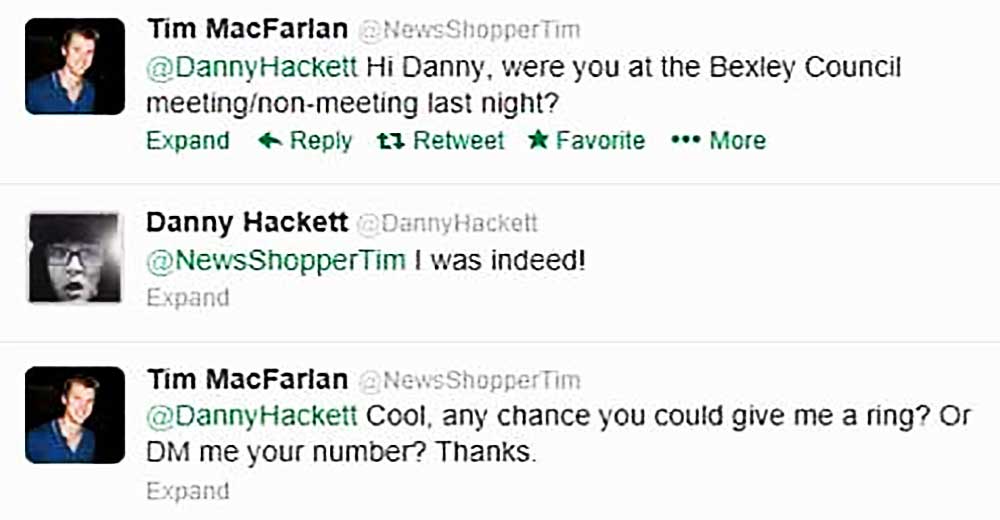Click the Tim MacFarlan name on last tweet
This screenshot has width=1000, height=520.
[247, 380]
